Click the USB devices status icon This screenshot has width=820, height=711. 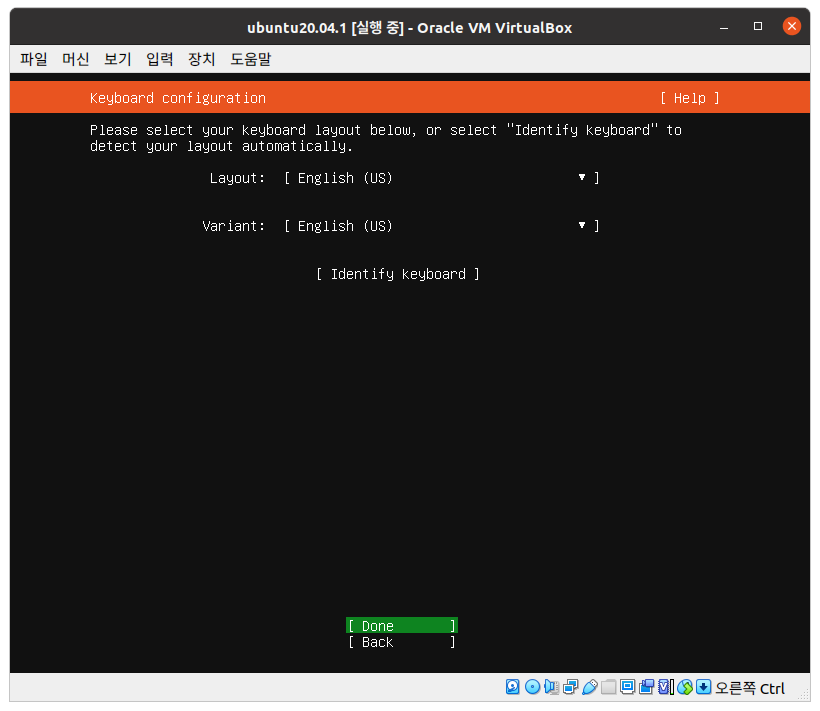[590, 686]
